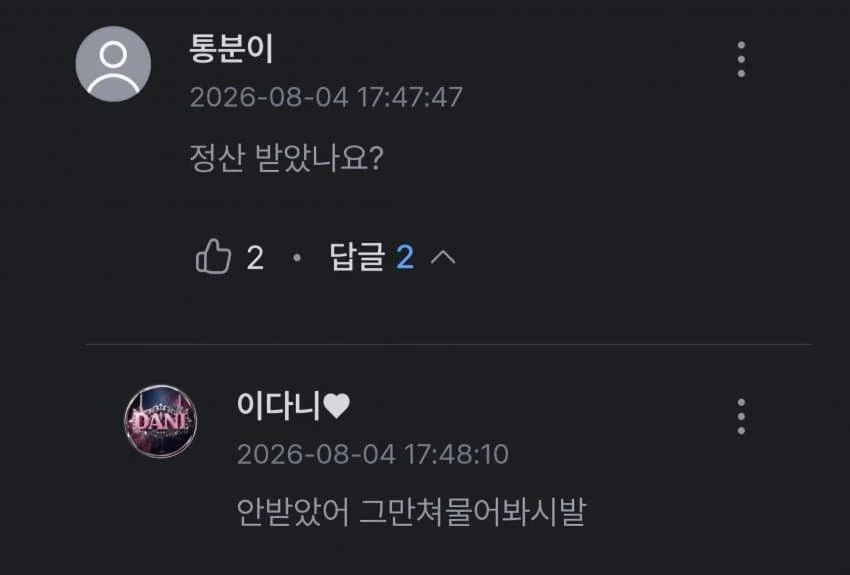Like 통분이's comment with the thumbs-up icon

point(213,256)
